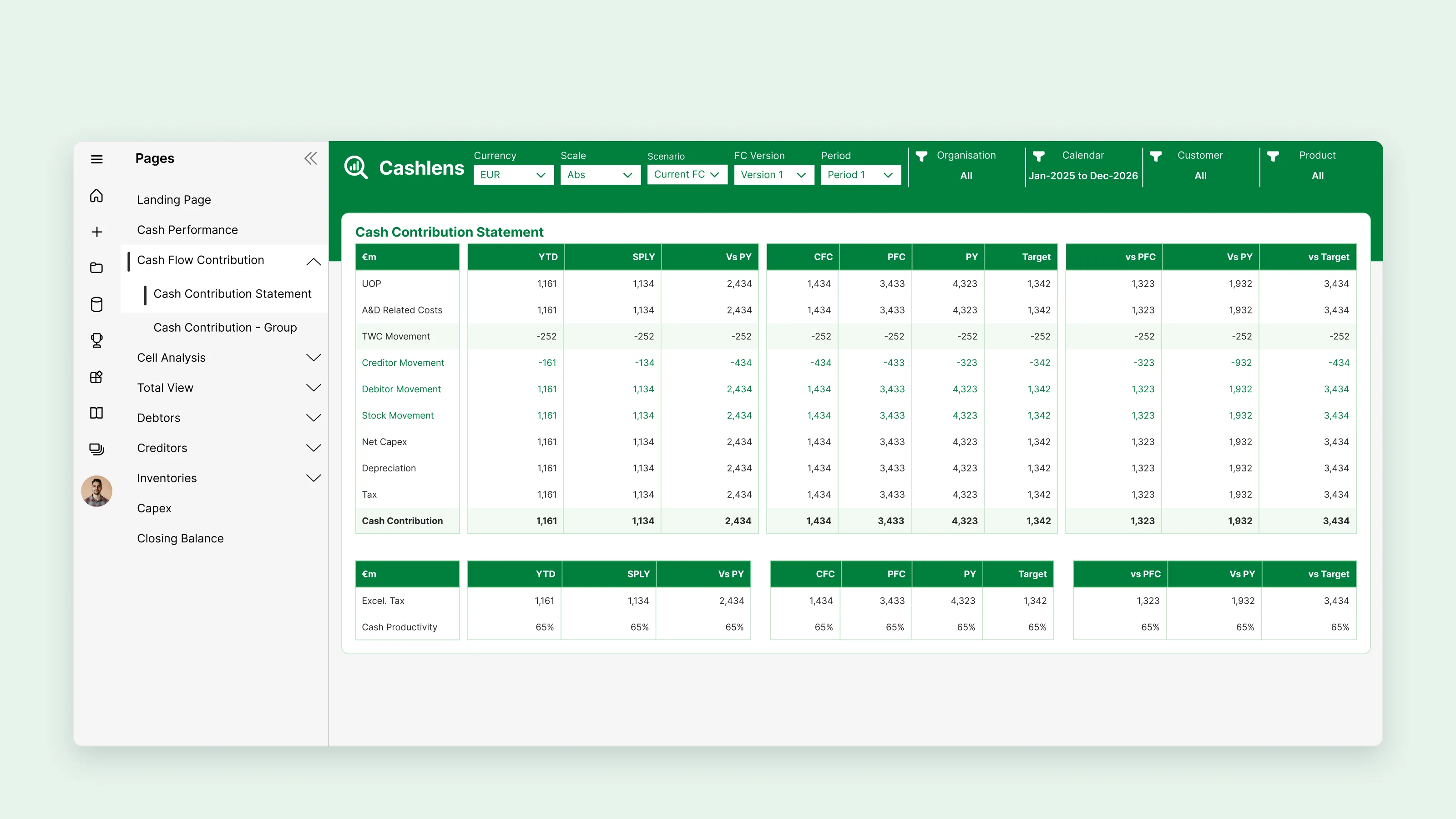Expand the Debtors section
Screen dimensions: 1456x819
coord(313,418)
